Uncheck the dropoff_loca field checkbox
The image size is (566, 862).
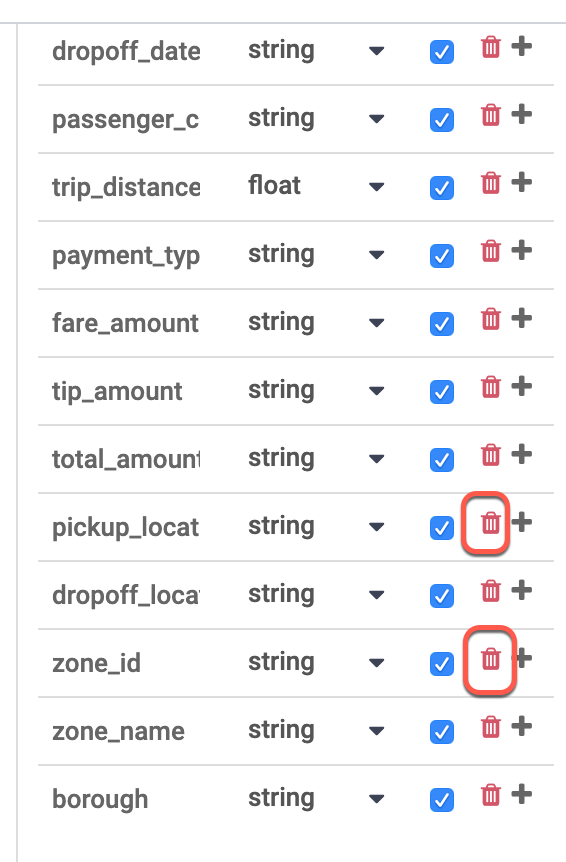coord(442,596)
